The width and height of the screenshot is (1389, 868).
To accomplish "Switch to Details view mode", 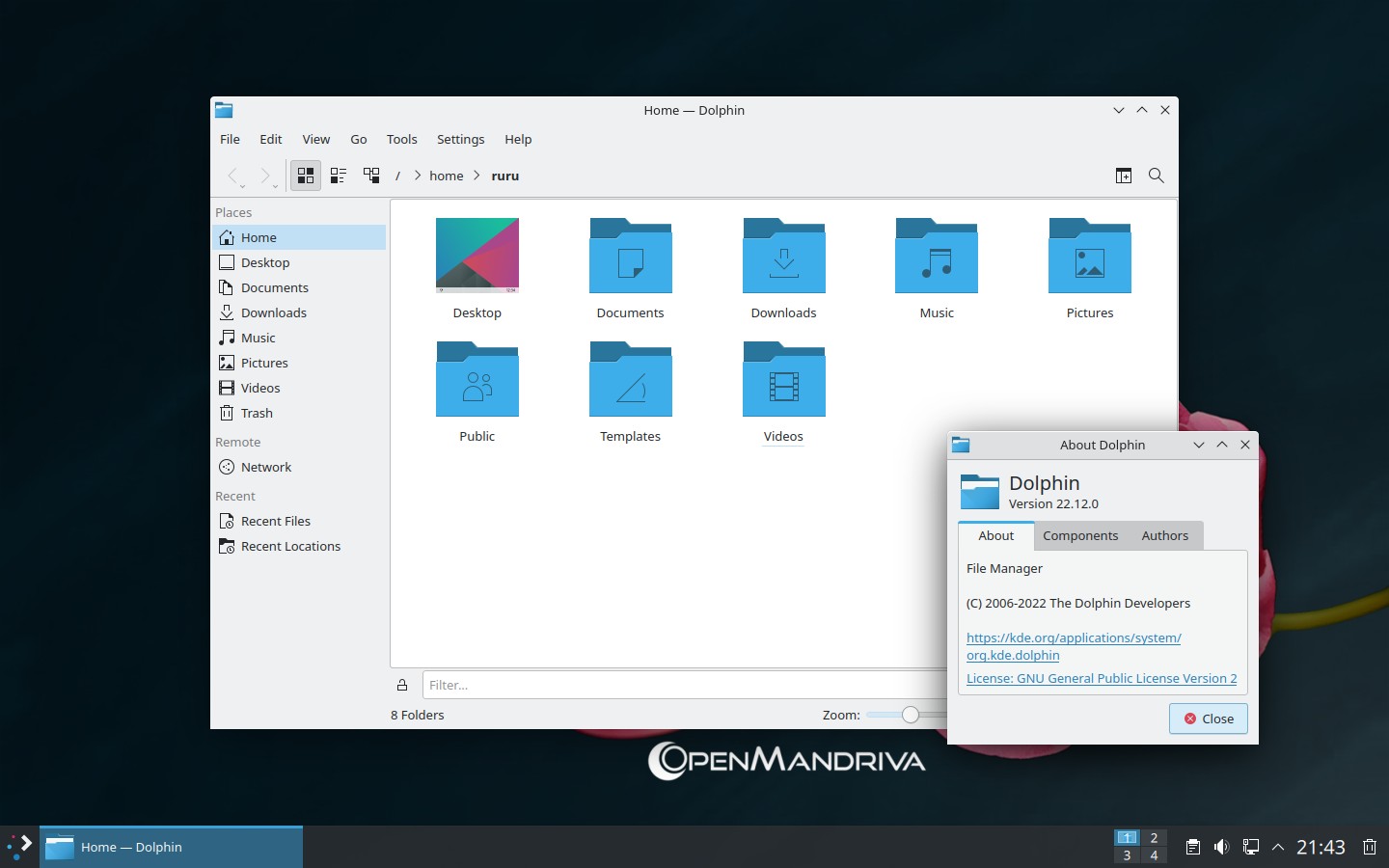I will coord(371,176).
